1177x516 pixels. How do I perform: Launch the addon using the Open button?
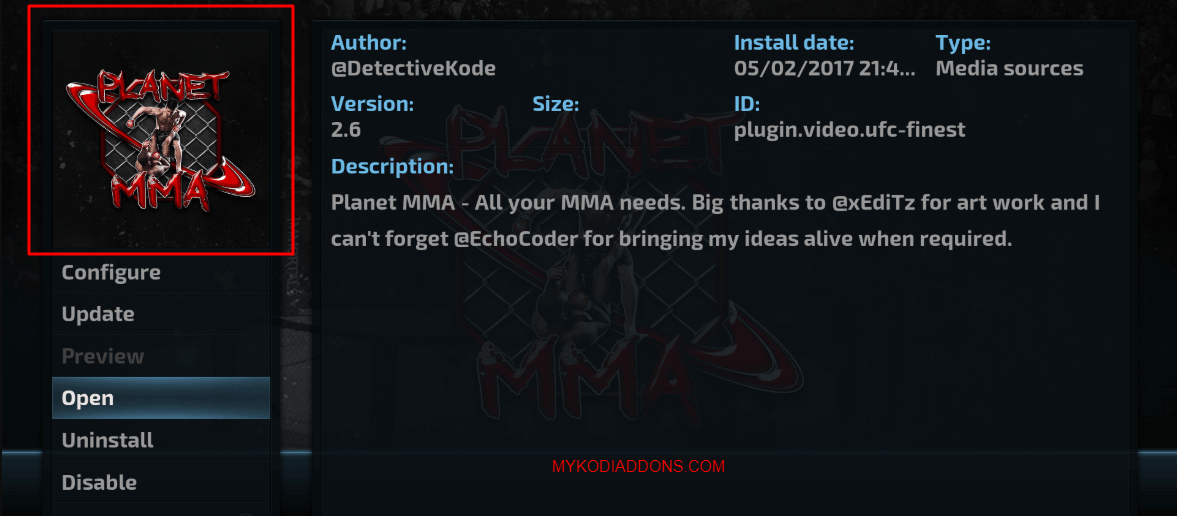point(161,398)
